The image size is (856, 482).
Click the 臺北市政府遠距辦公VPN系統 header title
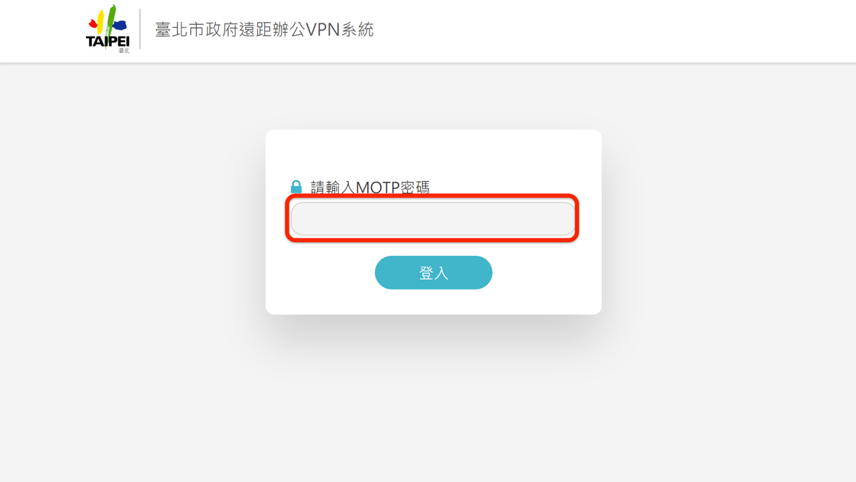click(x=264, y=29)
